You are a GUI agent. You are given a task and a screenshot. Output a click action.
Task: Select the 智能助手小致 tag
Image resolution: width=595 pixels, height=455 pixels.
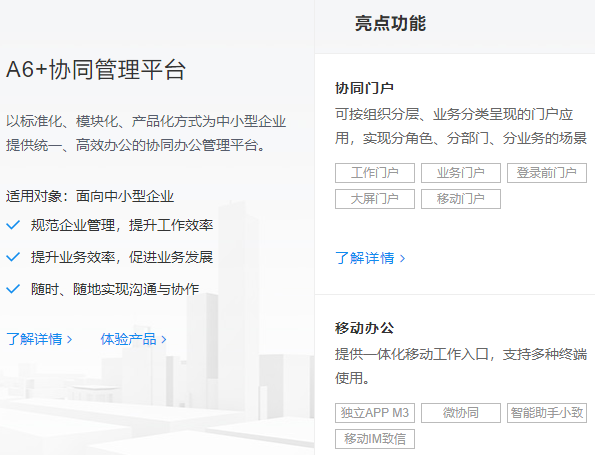click(x=547, y=413)
